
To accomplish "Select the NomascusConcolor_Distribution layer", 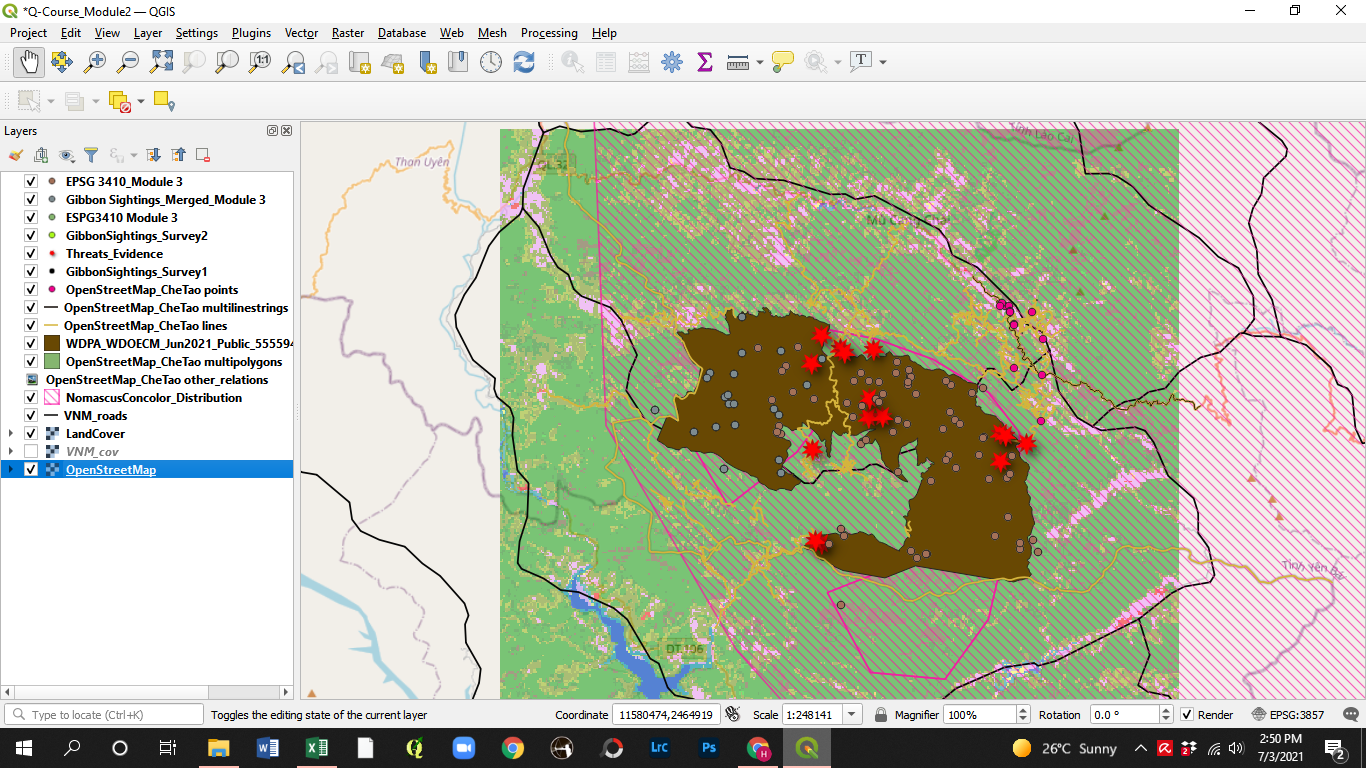I will pyautogui.click(x=153, y=398).
